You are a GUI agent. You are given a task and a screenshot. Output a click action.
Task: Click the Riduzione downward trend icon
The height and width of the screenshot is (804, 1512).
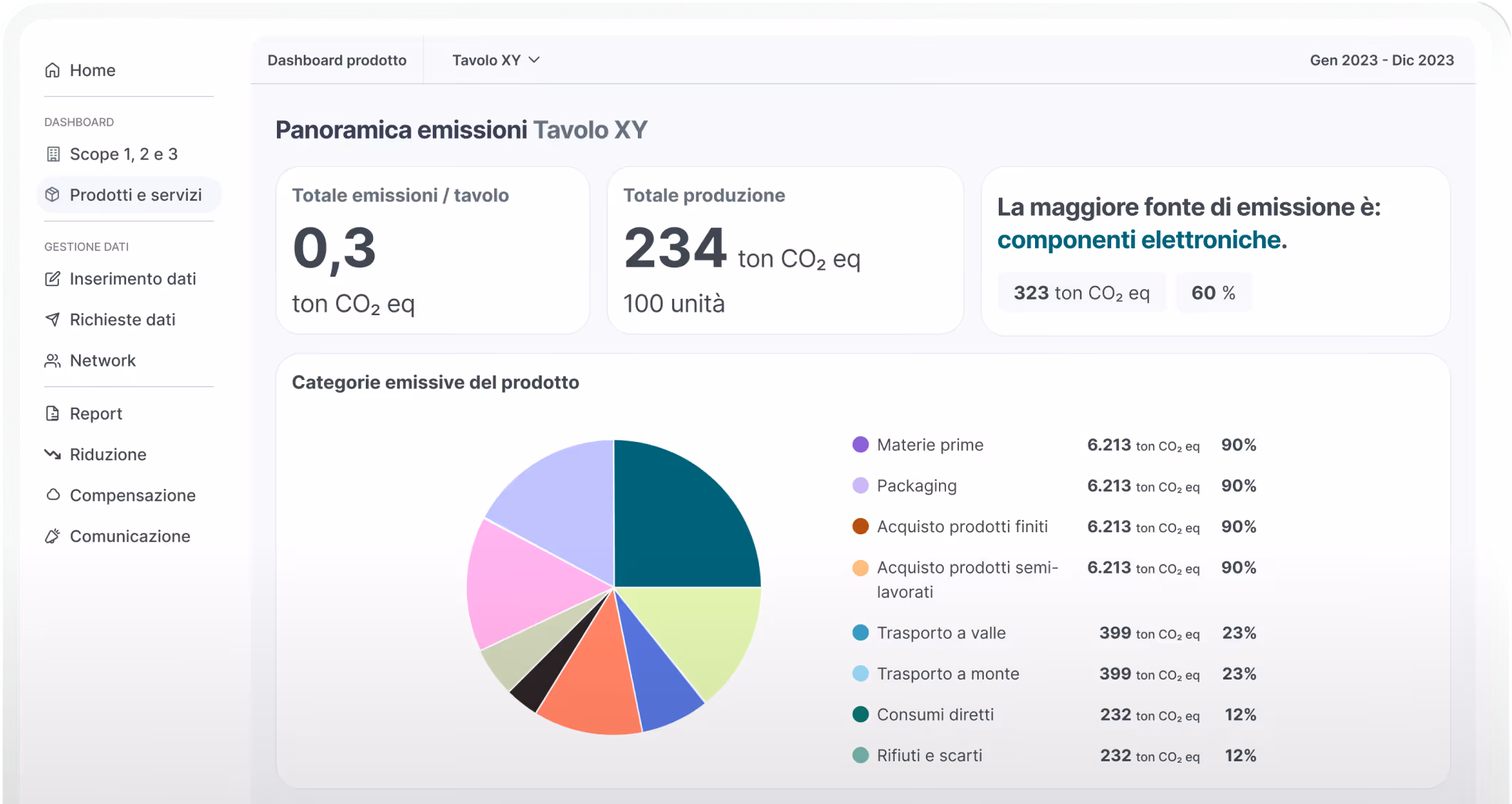pos(53,454)
